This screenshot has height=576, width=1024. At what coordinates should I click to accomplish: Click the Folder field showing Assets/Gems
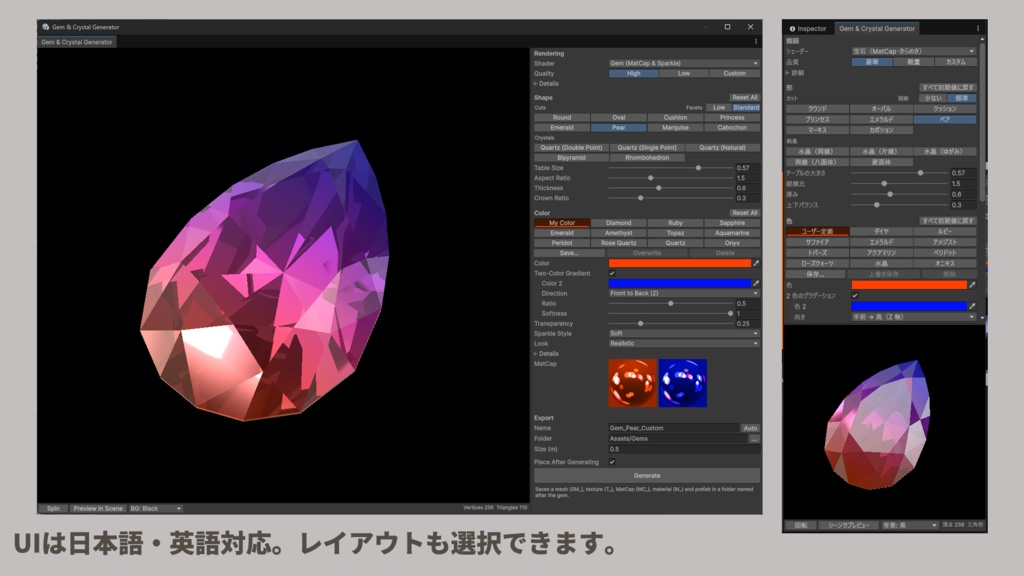678,439
